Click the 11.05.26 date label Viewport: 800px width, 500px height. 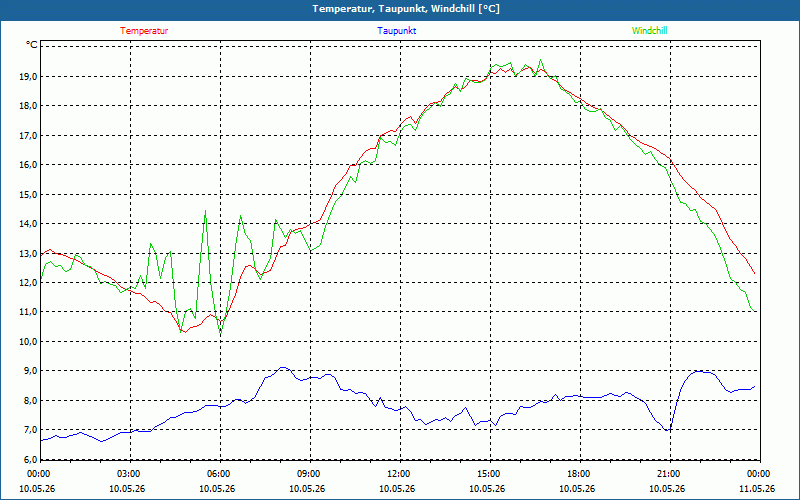(757, 489)
